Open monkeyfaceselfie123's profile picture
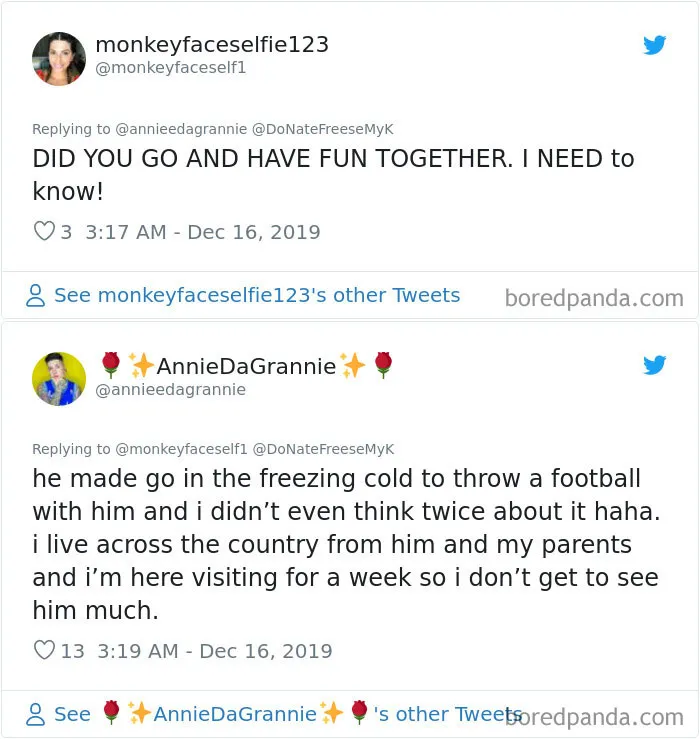700x739 pixels. 59,59
